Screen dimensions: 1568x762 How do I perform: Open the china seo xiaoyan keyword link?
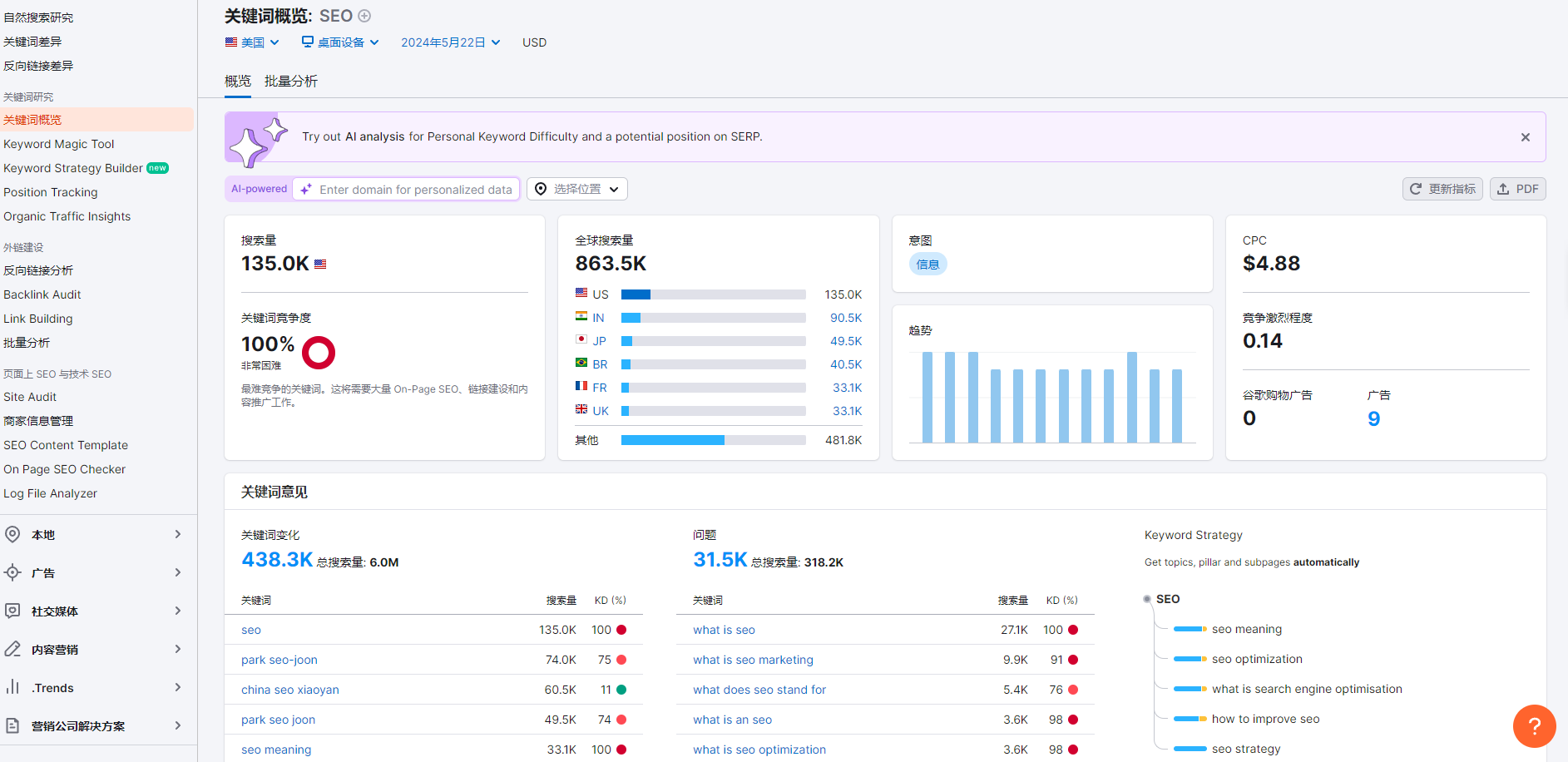point(290,690)
